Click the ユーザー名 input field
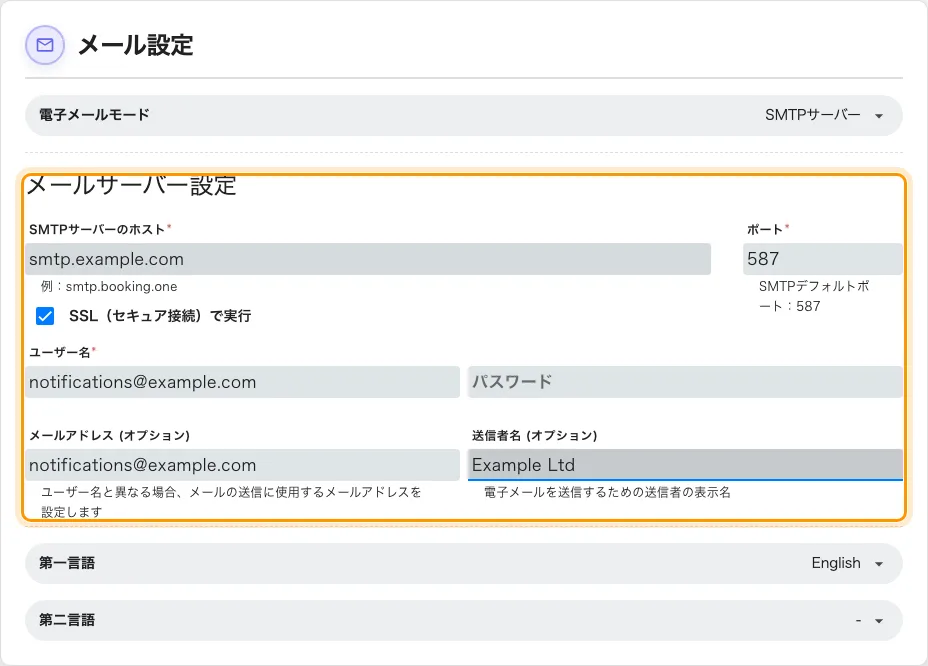928x666 pixels. point(242,382)
